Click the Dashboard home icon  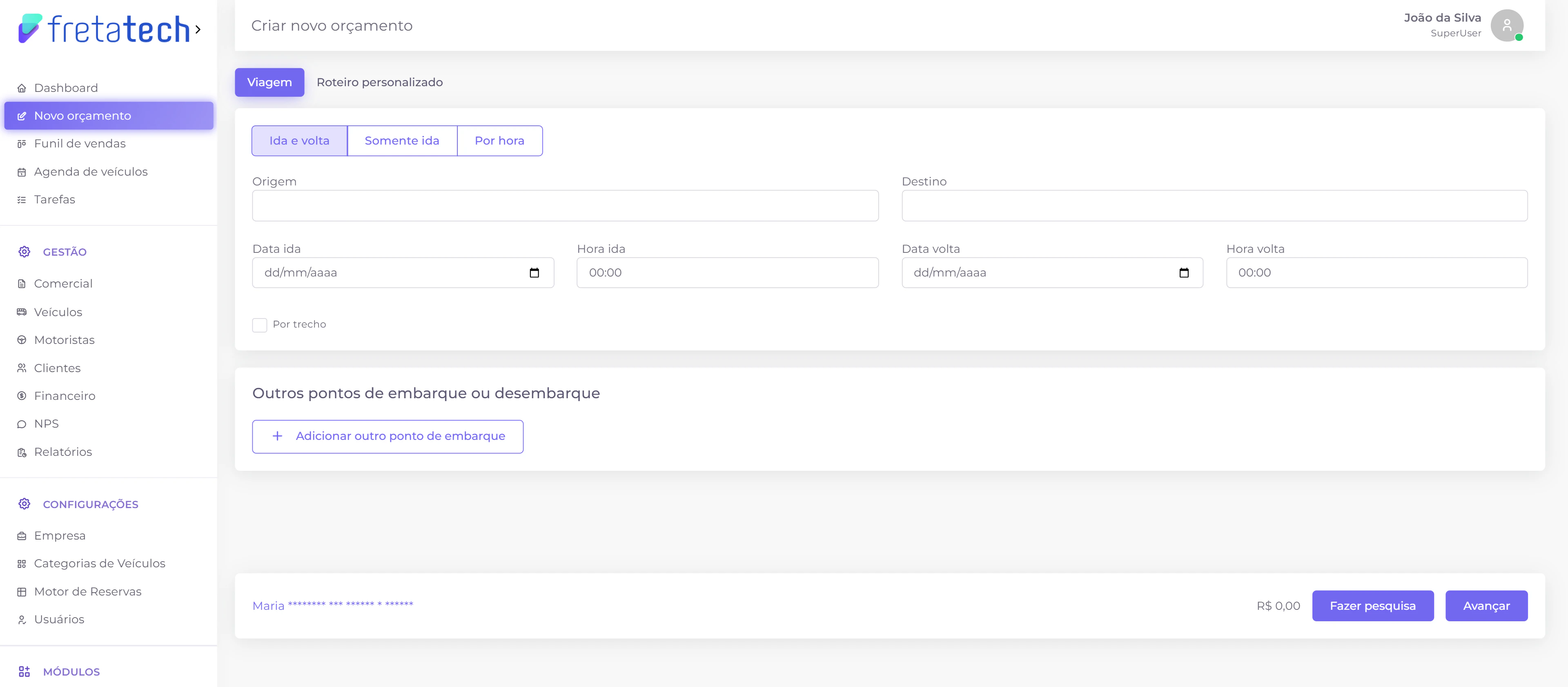pos(22,88)
